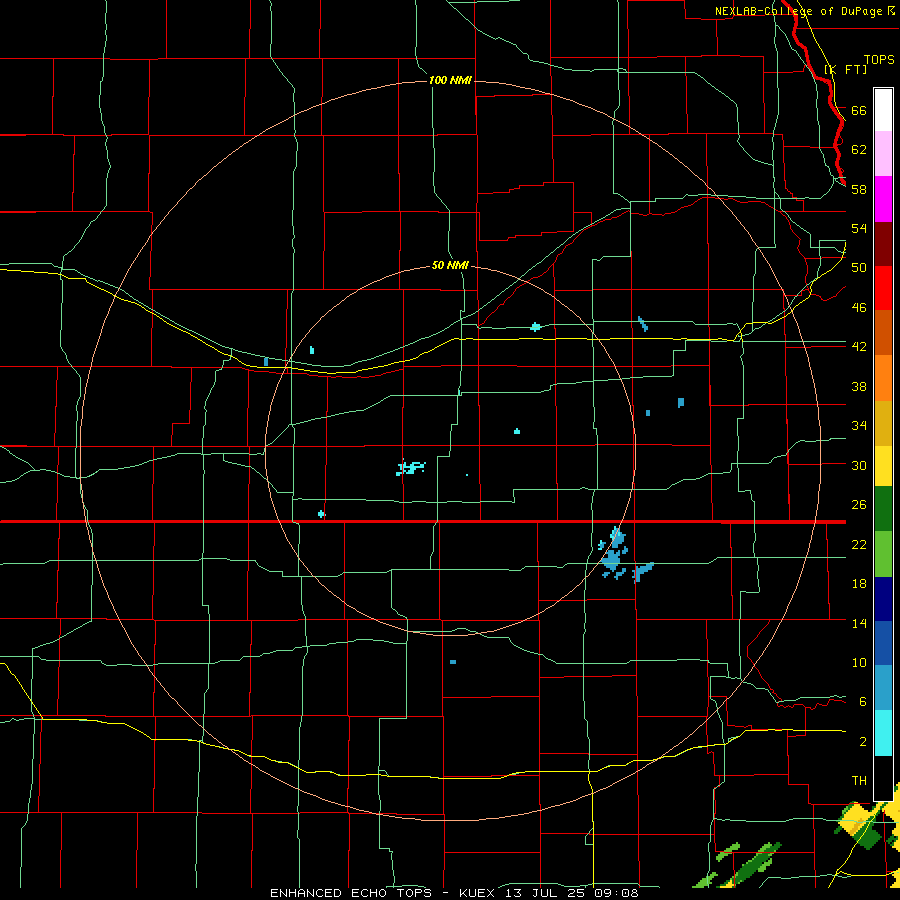Choose the light green legend swatch
The width and height of the screenshot is (900, 900).
tap(883, 554)
